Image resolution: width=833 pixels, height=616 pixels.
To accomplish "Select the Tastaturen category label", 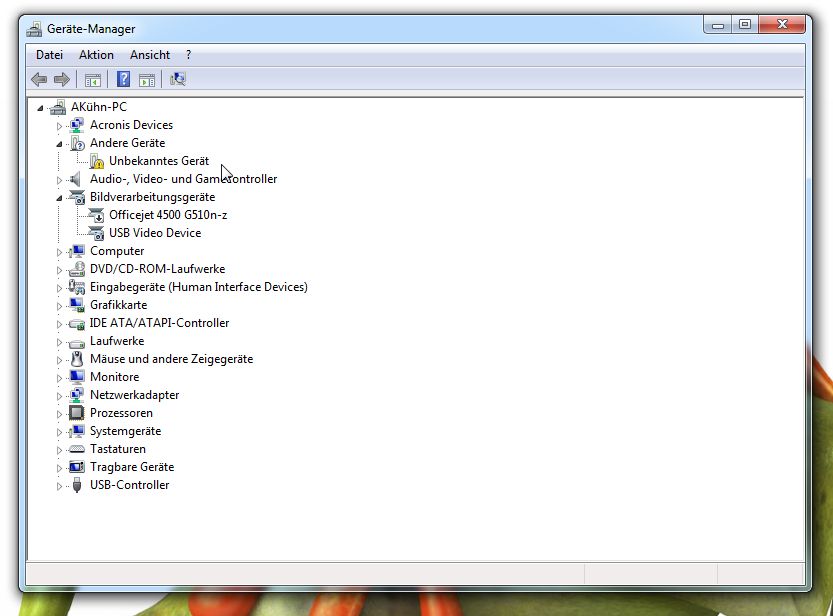I will click(x=118, y=449).
